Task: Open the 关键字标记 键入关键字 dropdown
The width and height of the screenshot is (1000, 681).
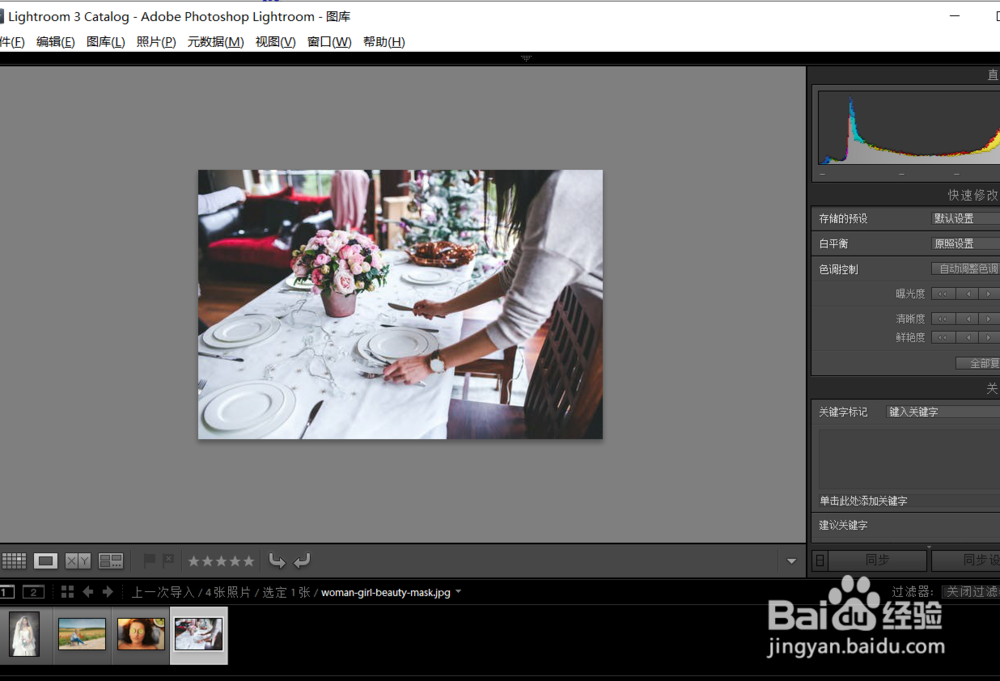Action: coord(943,412)
